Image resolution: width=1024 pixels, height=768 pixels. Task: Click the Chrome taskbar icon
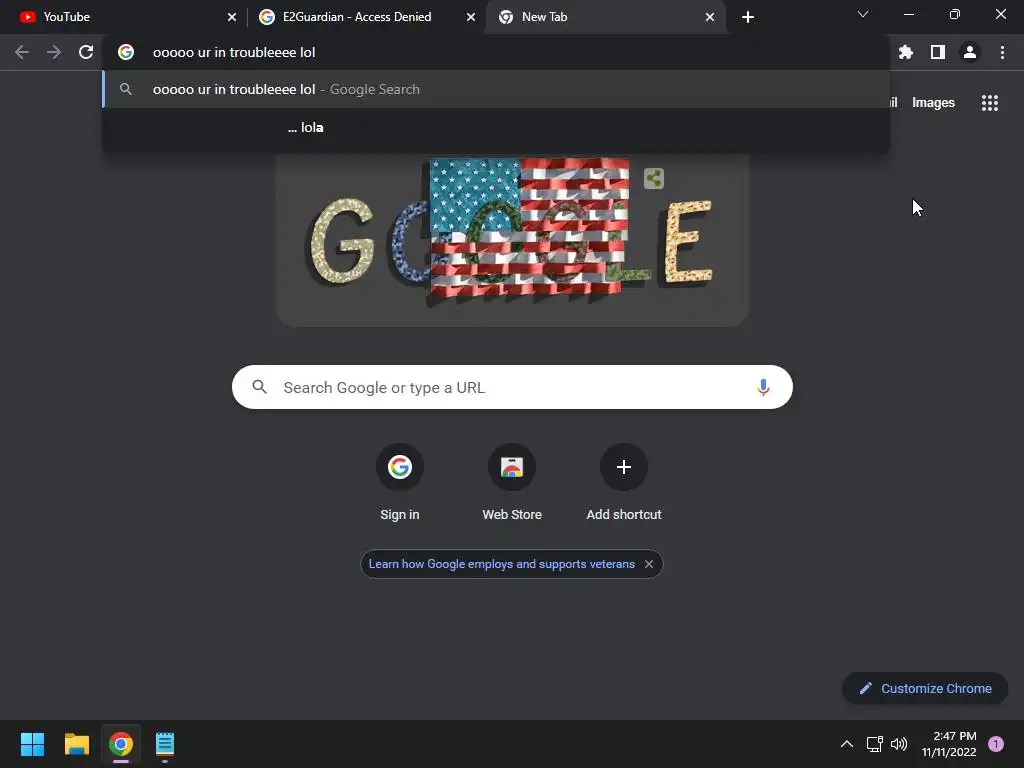pos(121,744)
